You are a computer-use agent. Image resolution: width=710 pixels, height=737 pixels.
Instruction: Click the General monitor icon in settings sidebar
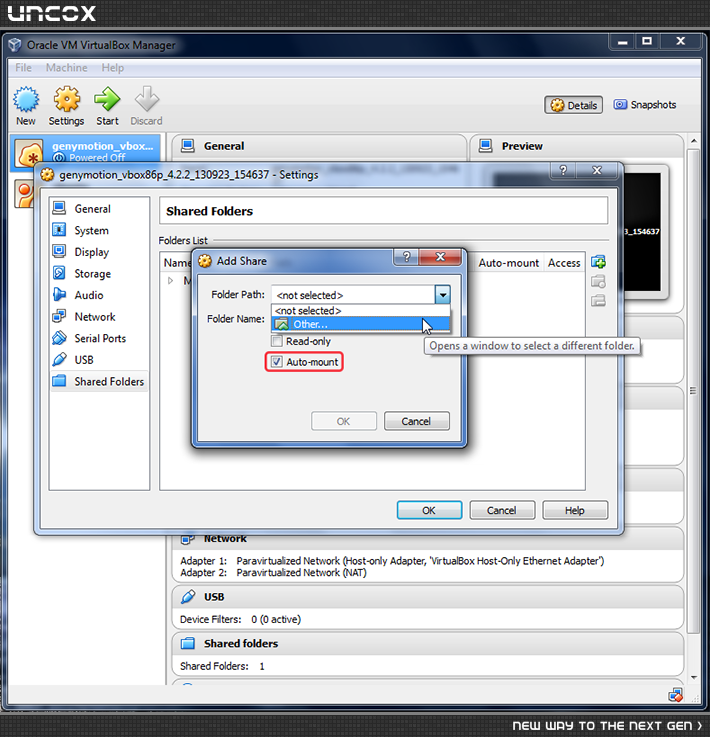coord(59,208)
